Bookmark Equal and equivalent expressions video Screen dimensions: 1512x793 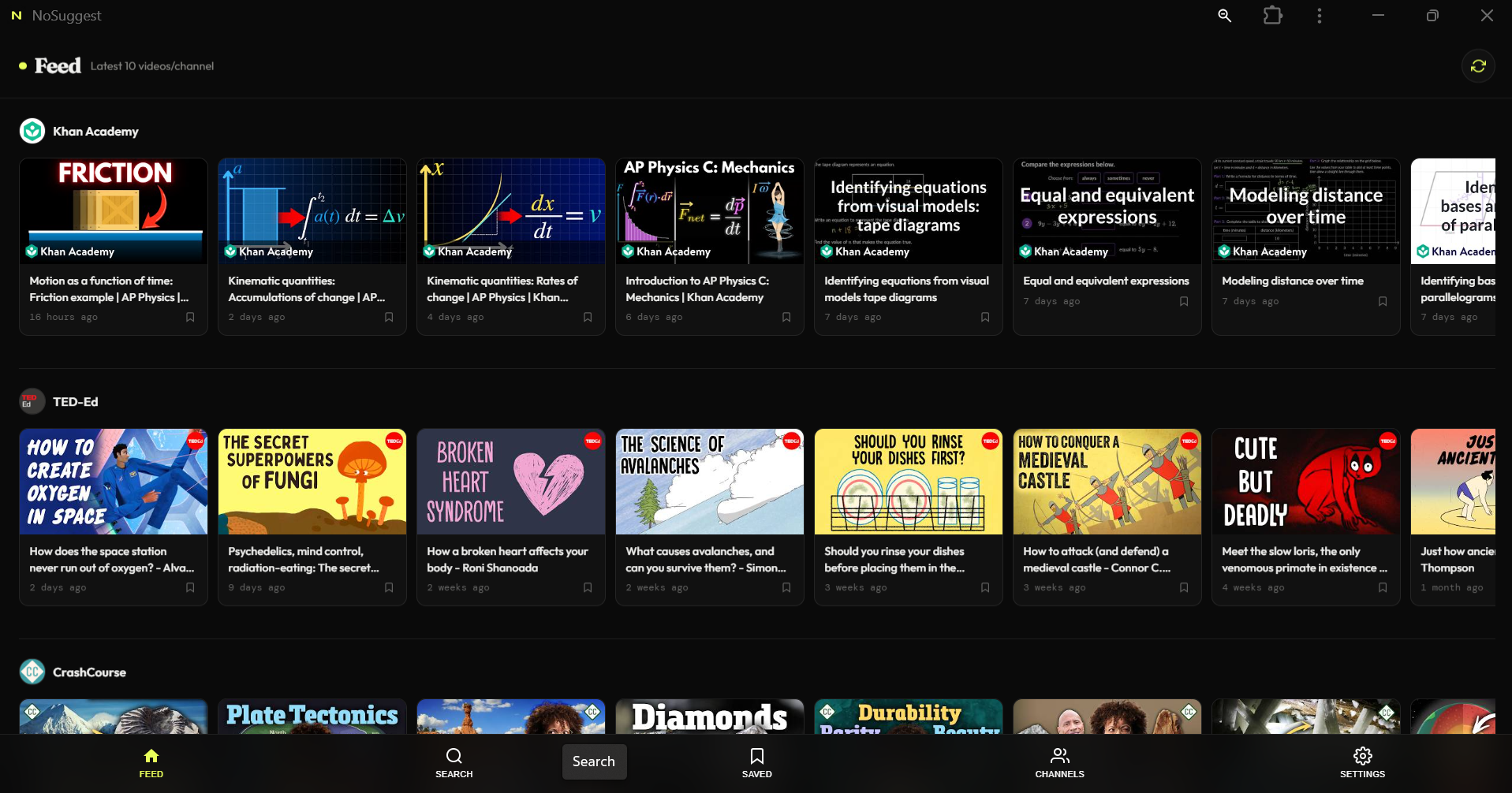[1184, 301]
